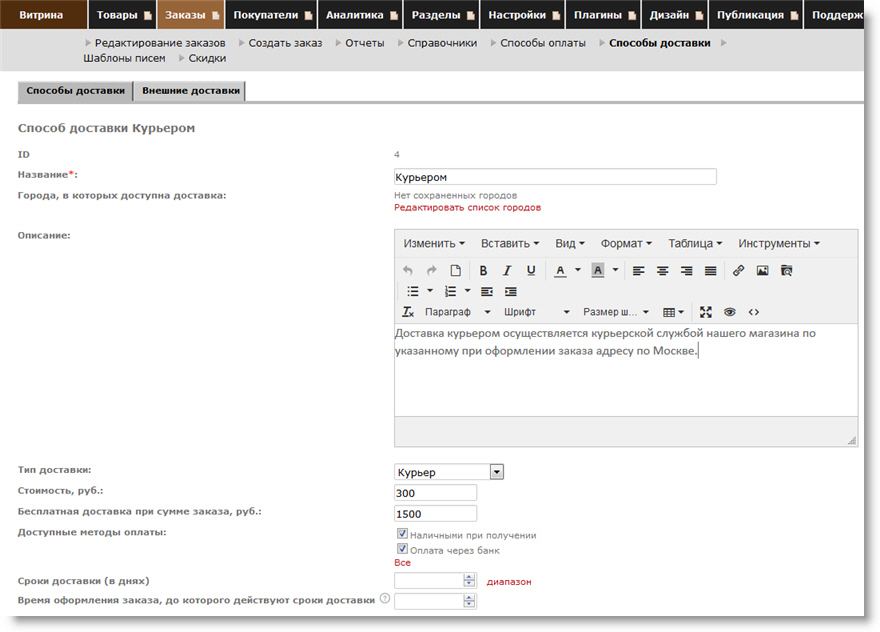Align text right

686,271
